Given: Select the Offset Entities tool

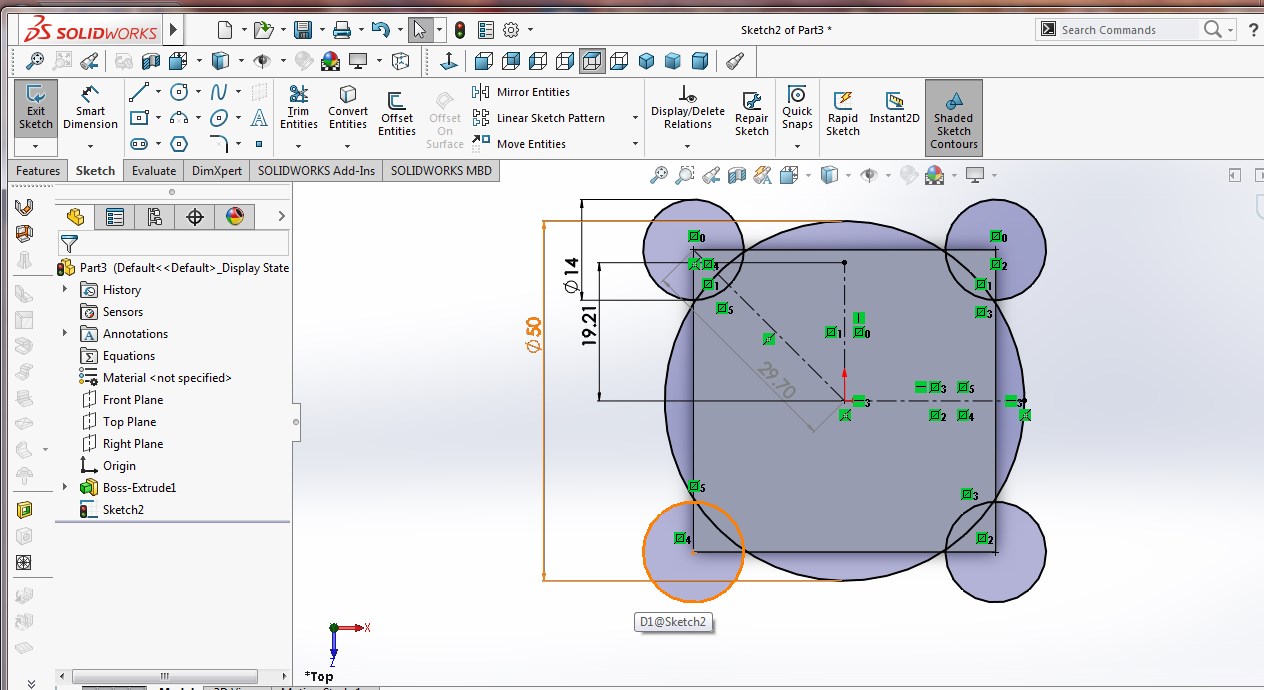Looking at the screenshot, I should tap(396, 114).
